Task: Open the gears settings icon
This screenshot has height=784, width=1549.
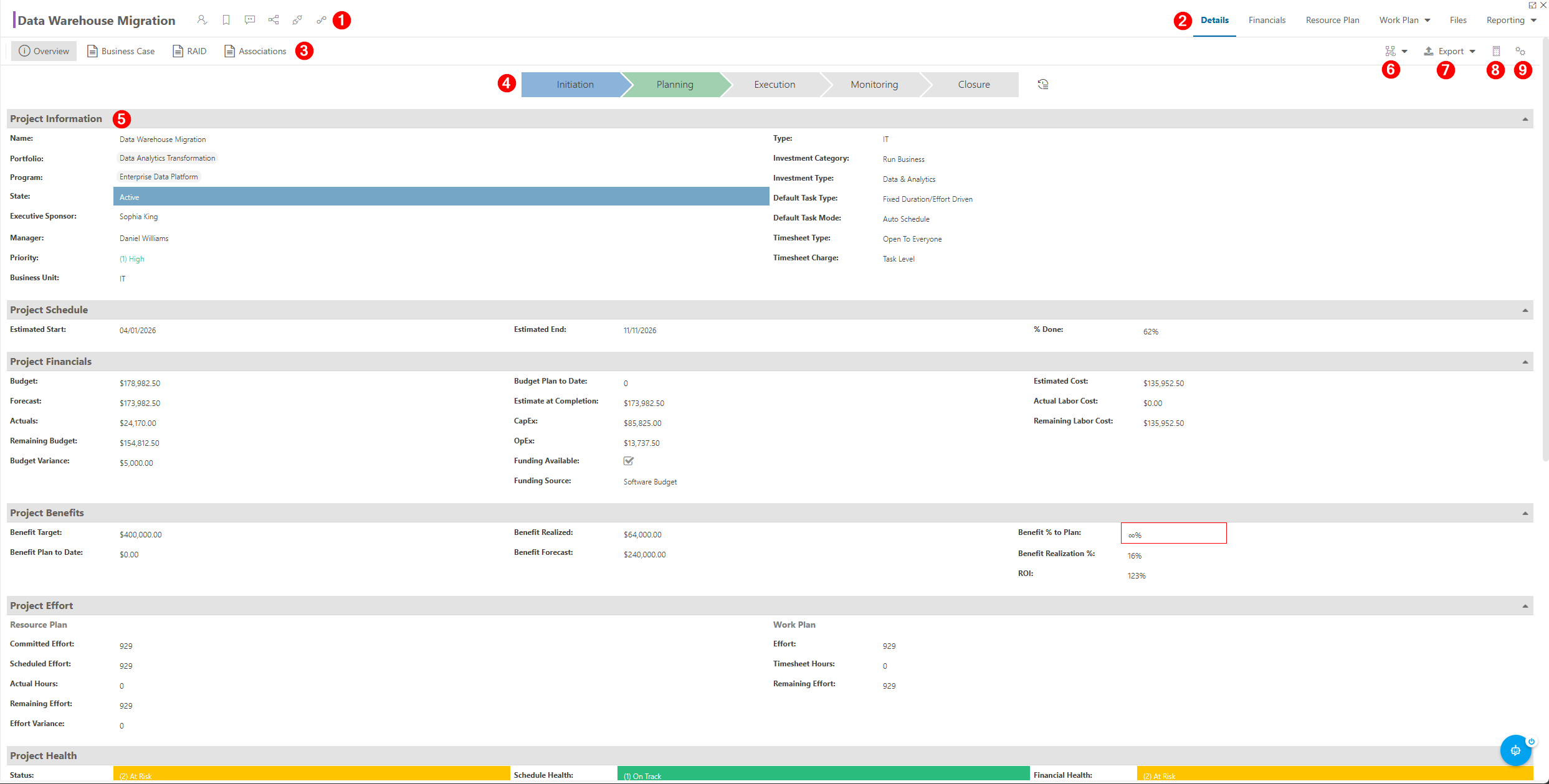Action: [x=1520, y=51]
